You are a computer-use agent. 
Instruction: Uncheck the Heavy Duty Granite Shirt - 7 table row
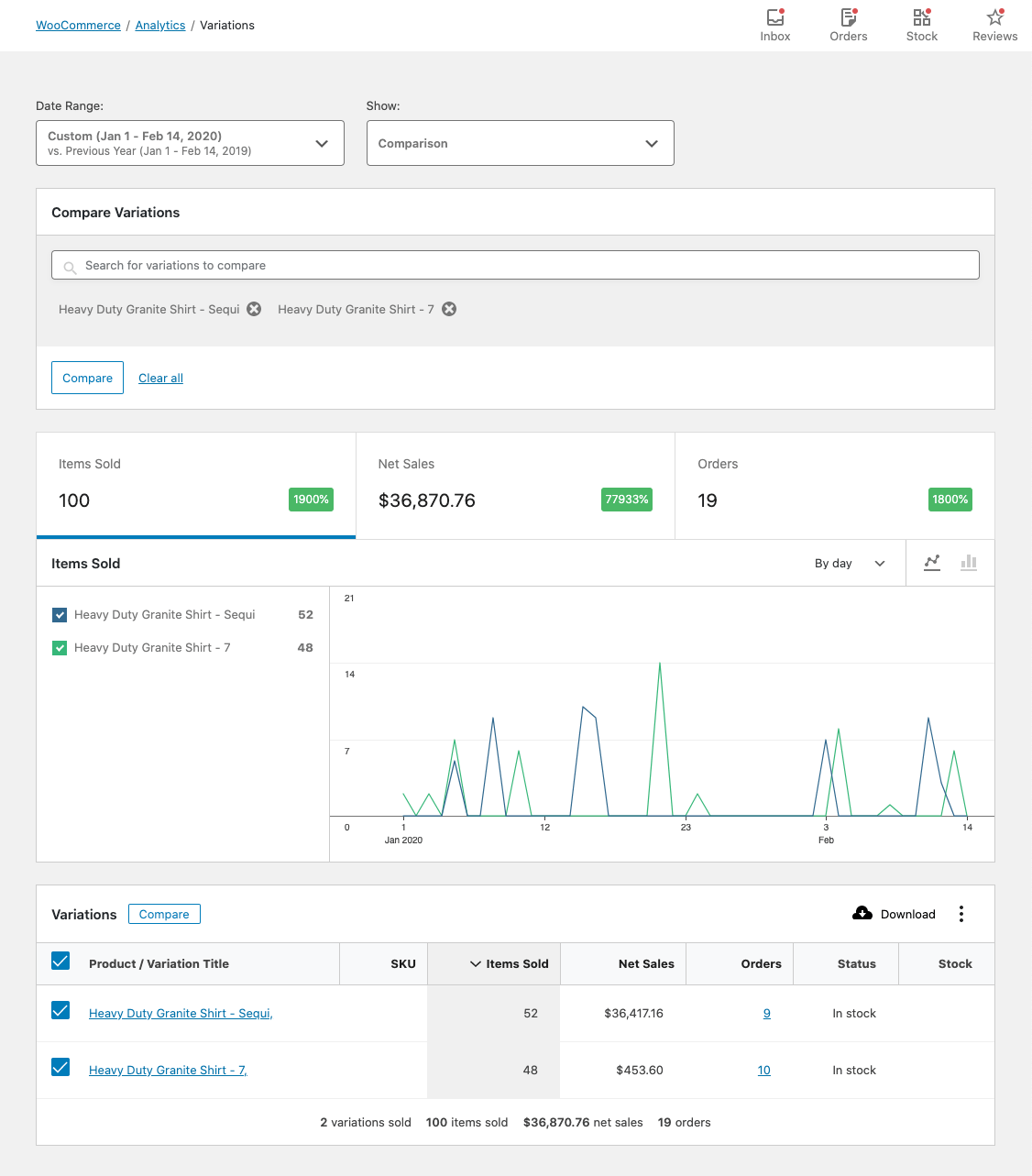click(60, 1067)
